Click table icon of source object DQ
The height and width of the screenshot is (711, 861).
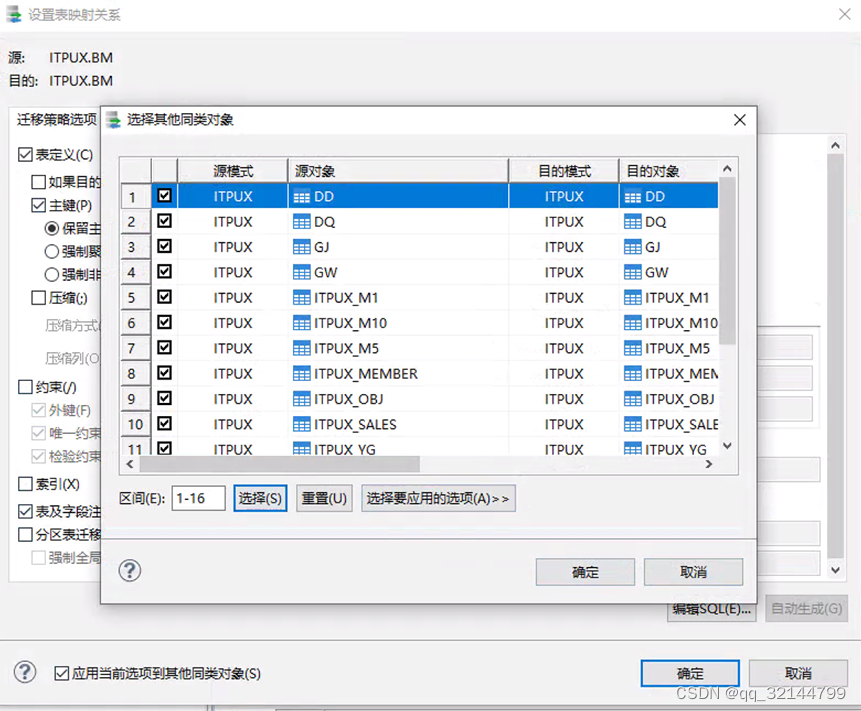click(301, 222)
